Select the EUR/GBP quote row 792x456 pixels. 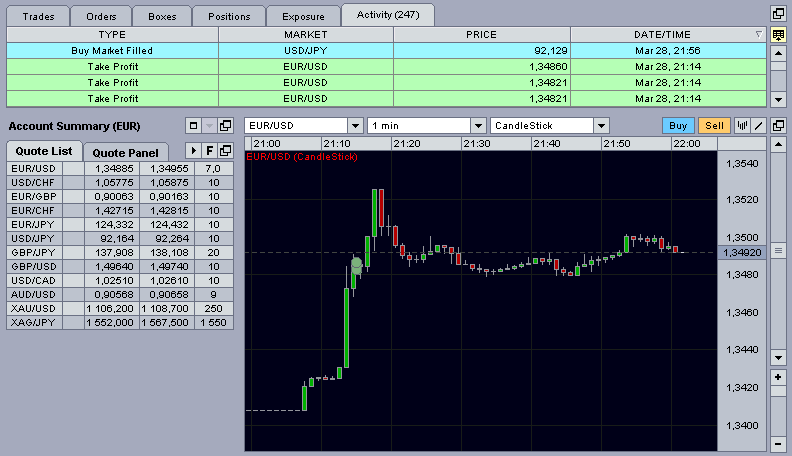pos(120,196)
